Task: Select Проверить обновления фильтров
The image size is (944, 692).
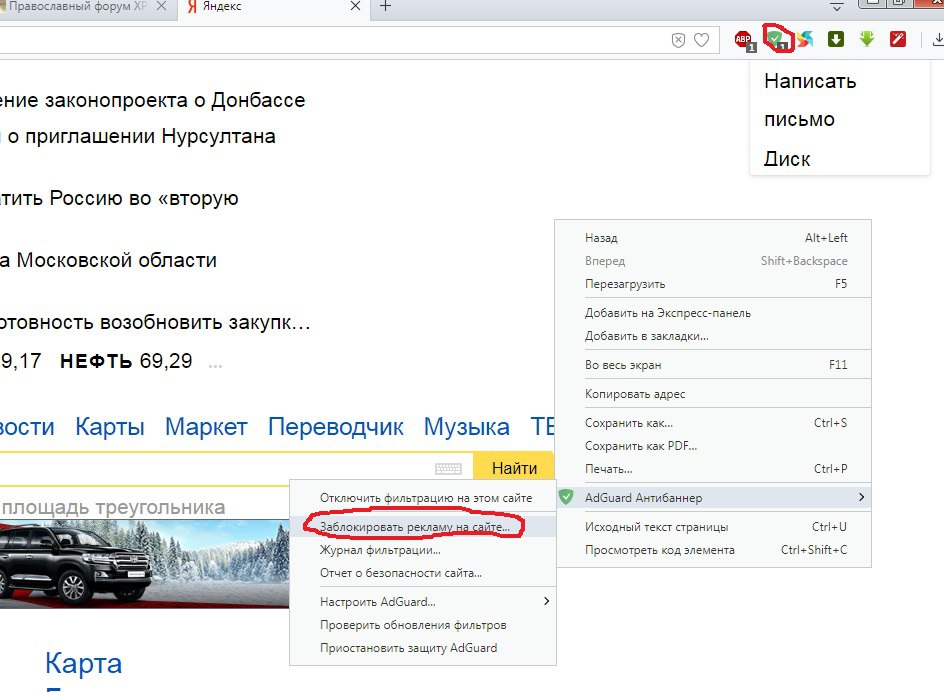Action: [423, 625]
